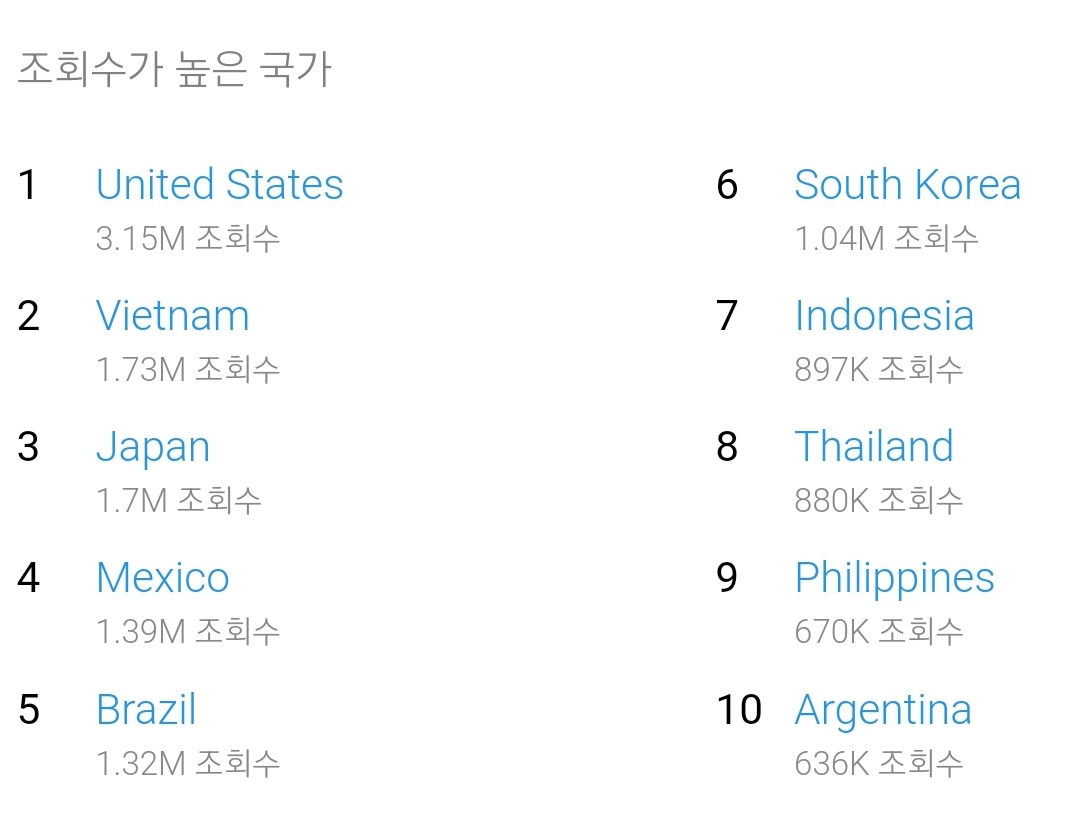Select Vietnam from the top countries list
This screenshot has height=832, width=1079.
172,316
